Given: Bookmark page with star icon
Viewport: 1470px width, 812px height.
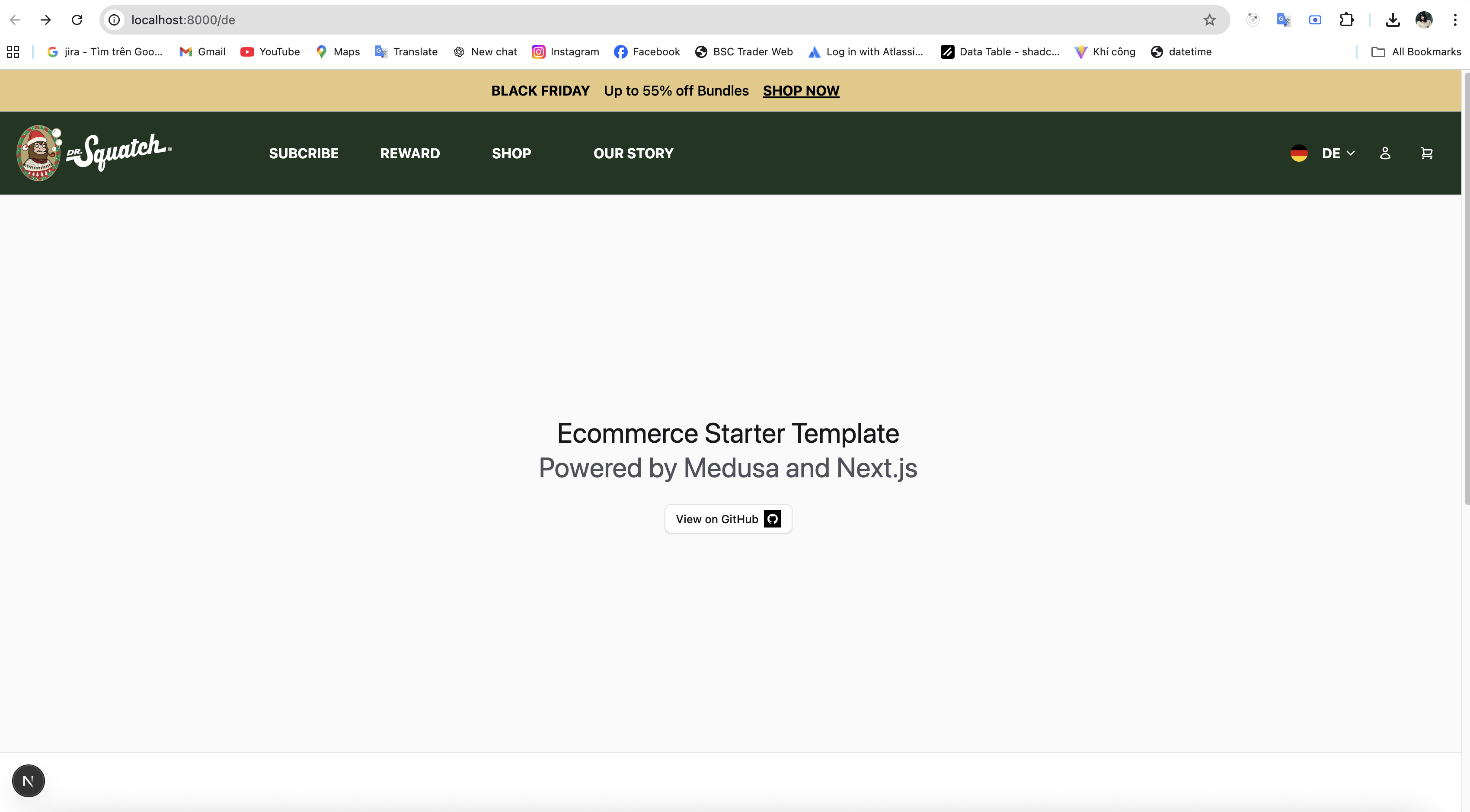Looking at the screenshot, I should (x=1209, y=20).
